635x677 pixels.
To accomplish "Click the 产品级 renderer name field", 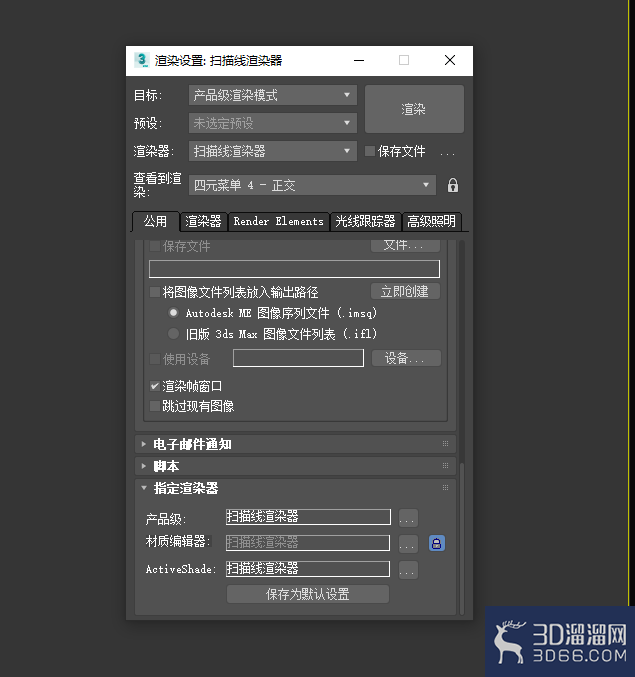I will point(308,517).
